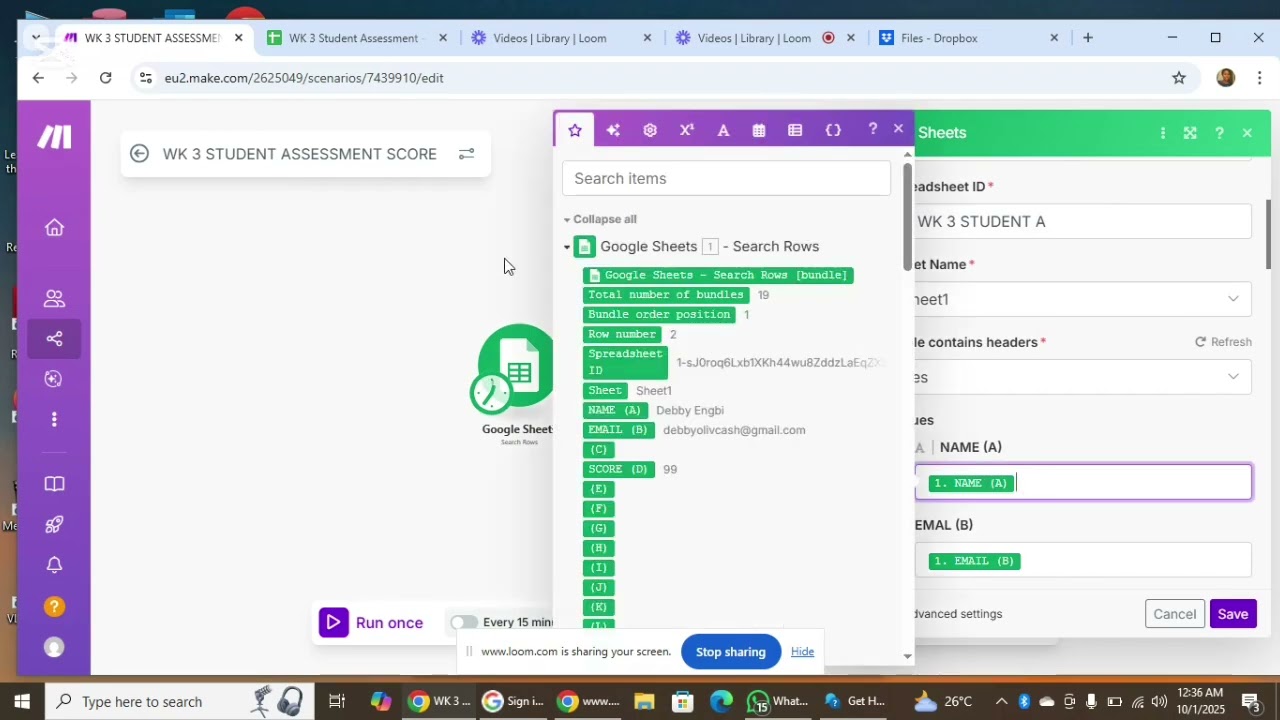Image resolution: width=1280 pixels, height=720 pixels.
Task: Select the Sheet pill
Action: pos(605,391)
